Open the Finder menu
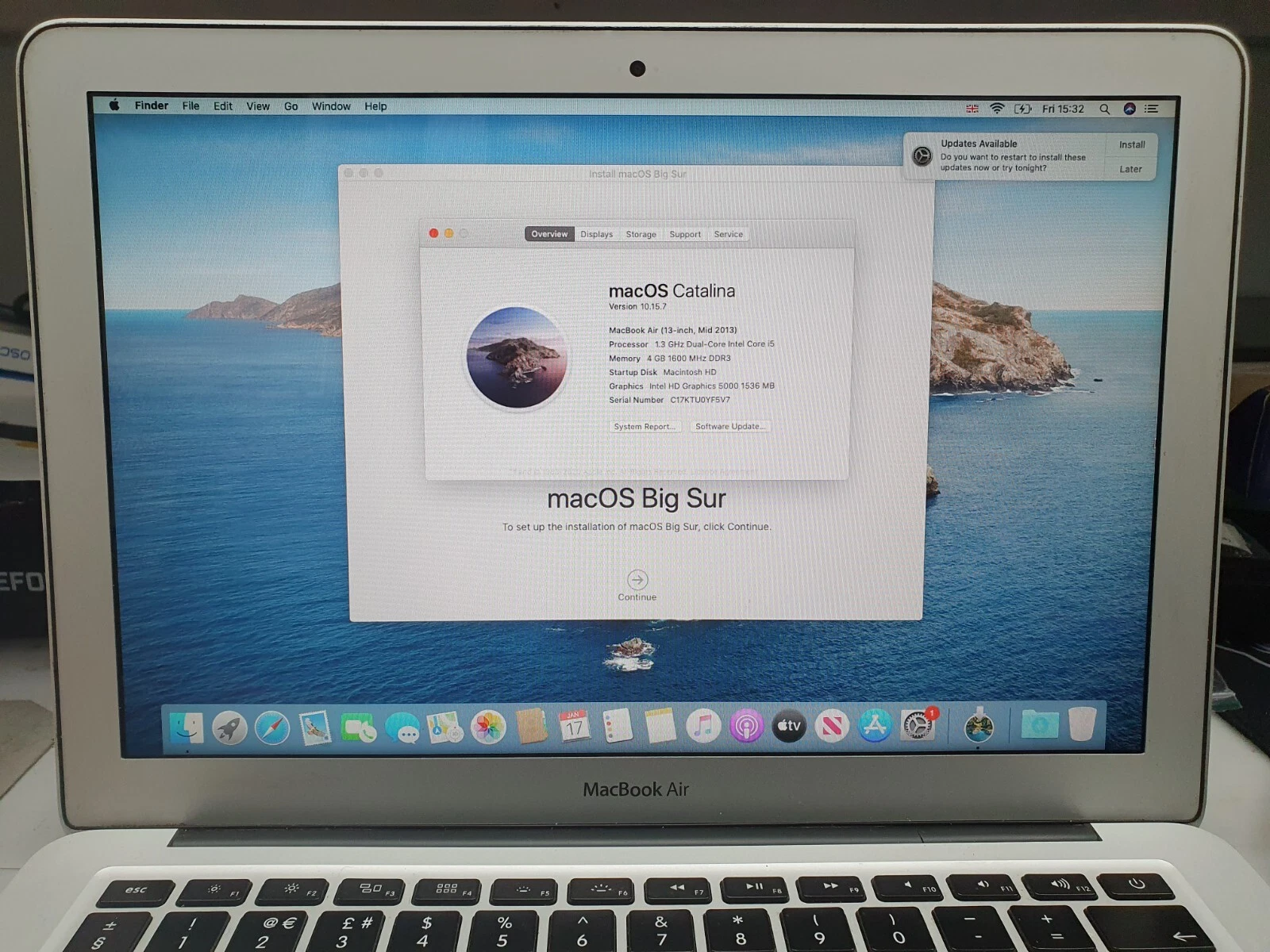Image resolution: width=1270 pixels, height=952 pixels. [x=152, y=106]
